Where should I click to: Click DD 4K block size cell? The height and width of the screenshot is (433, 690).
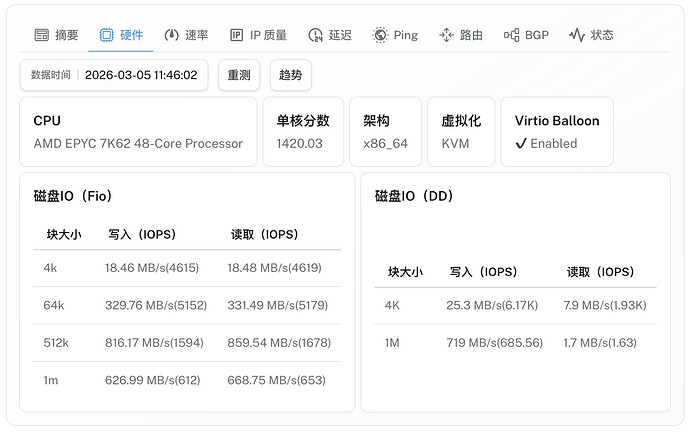click(392, 305)
